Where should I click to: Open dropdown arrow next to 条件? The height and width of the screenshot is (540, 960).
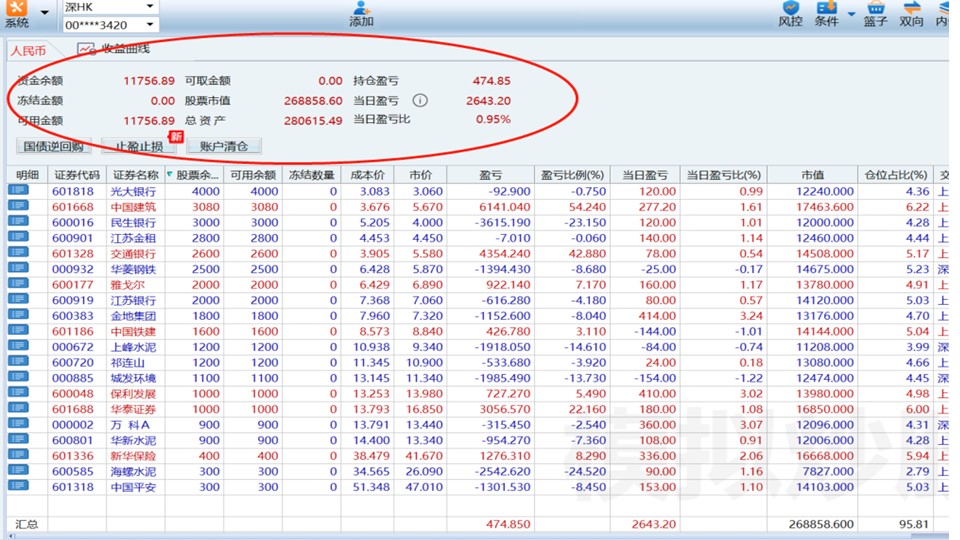coord(851,14)
